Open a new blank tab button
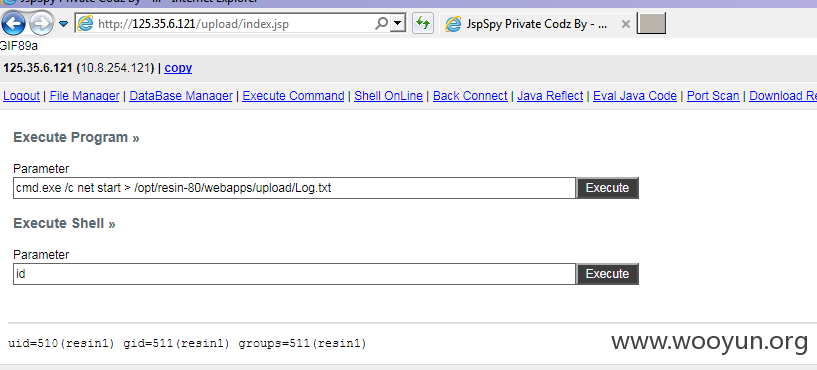The height and width of the screenshot is (370, 817). (x=651, y=23)
